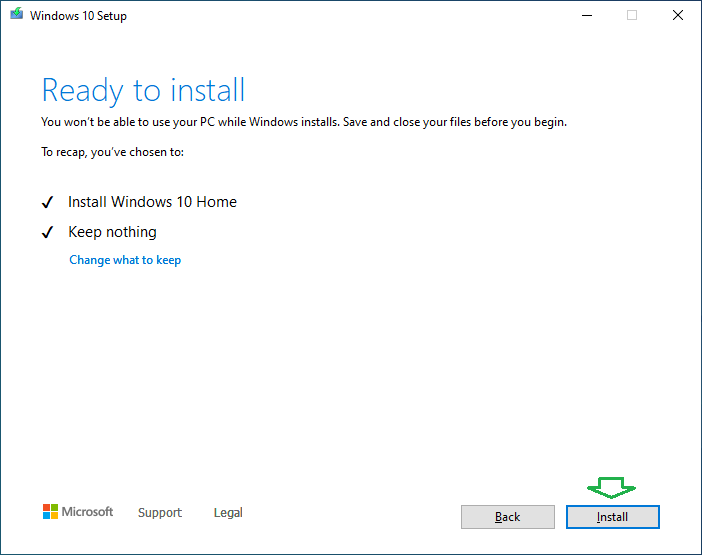Select the Keep nothing text
This screenshot has height=555, width=702.
coord(112,232)
